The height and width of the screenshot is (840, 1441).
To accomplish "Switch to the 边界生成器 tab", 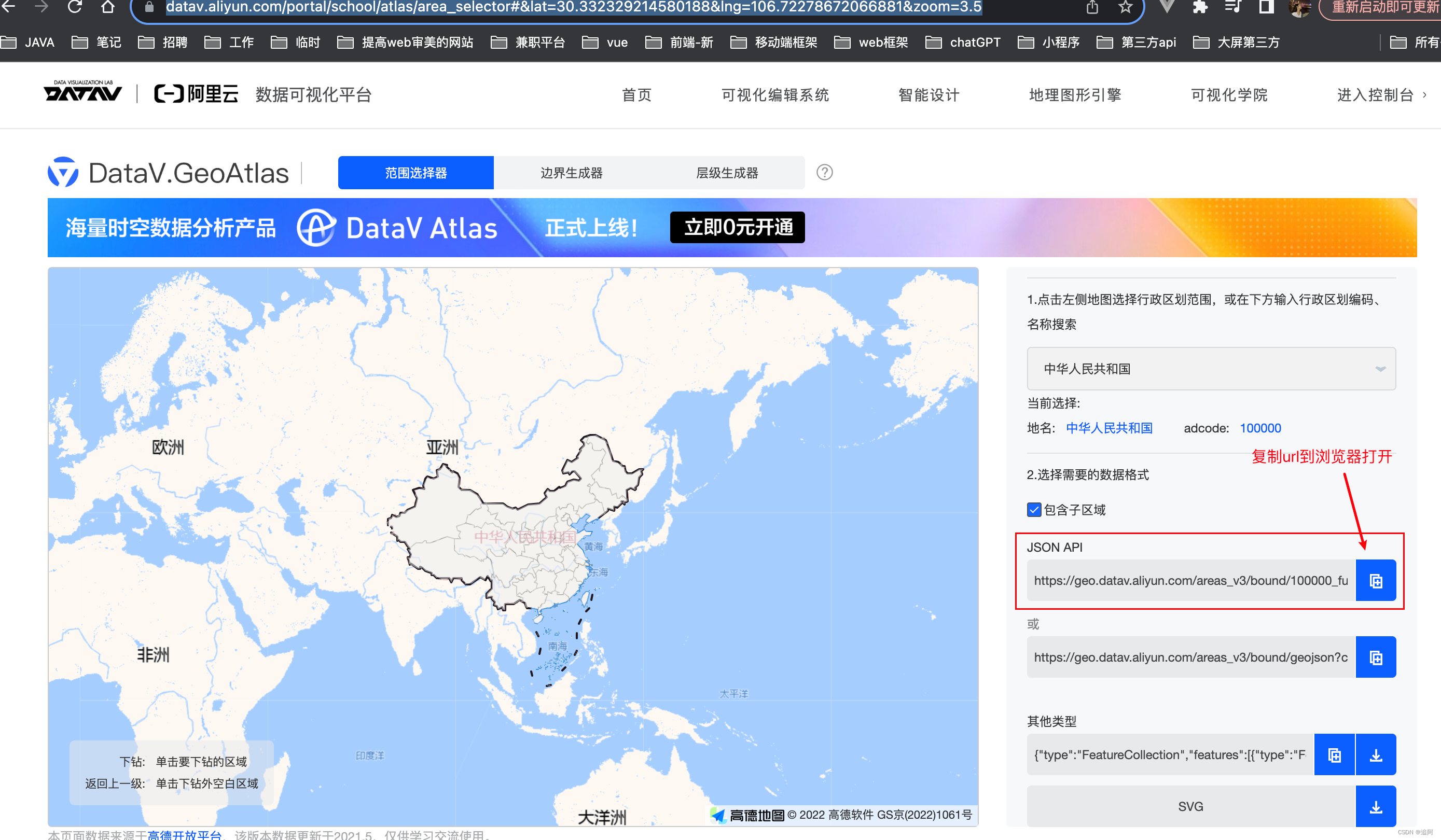I will [x=571, y=173].
